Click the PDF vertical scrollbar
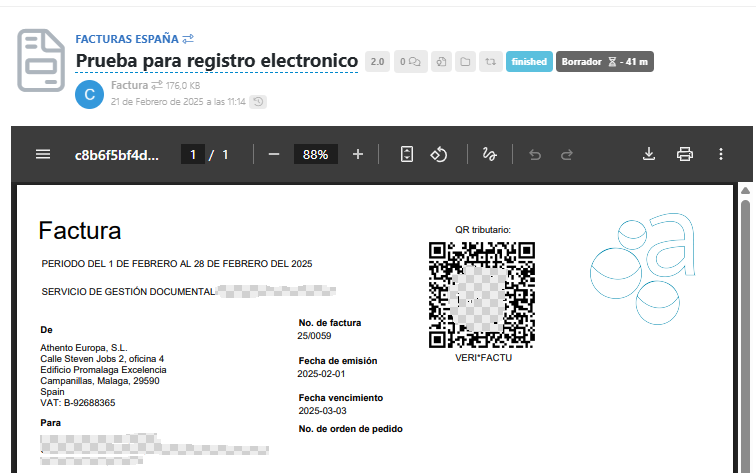Viewport: 756px width, 473px height. 745,300
